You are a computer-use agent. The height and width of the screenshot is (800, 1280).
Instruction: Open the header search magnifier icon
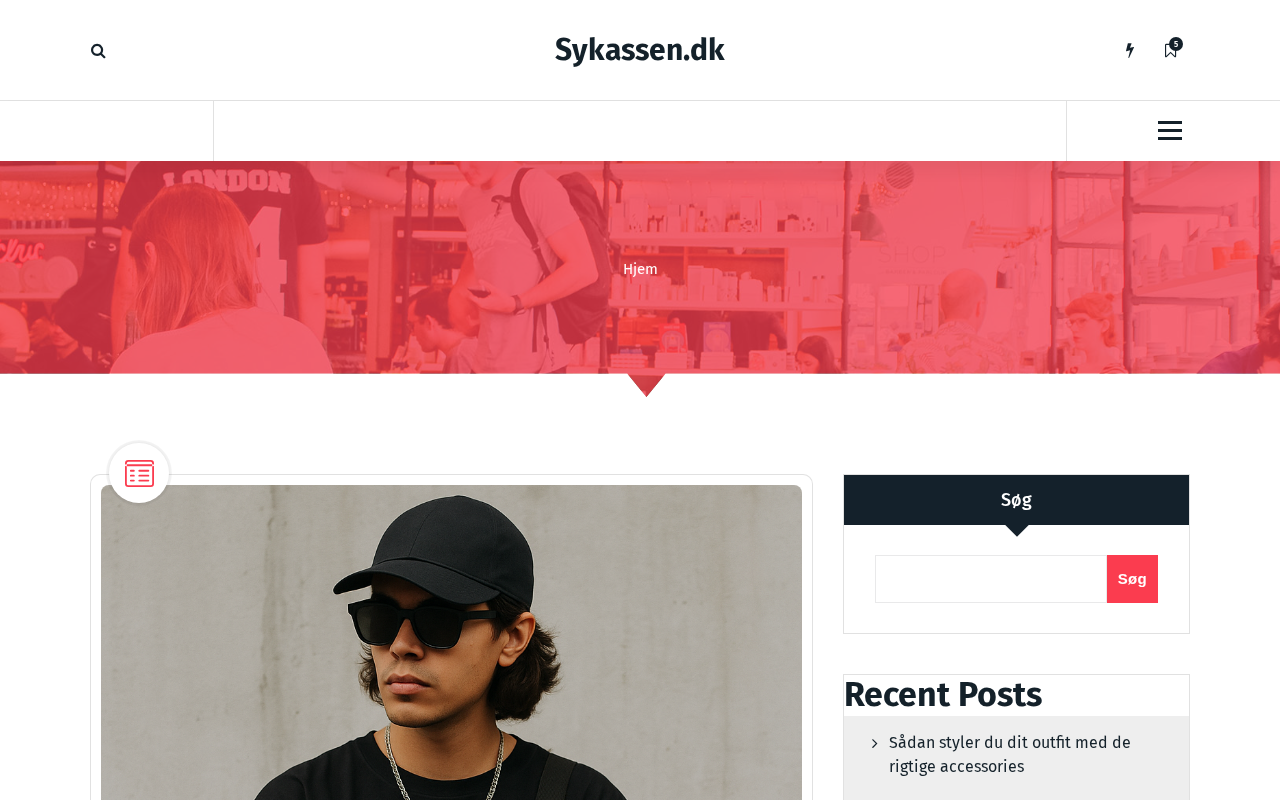pos(98,51)
